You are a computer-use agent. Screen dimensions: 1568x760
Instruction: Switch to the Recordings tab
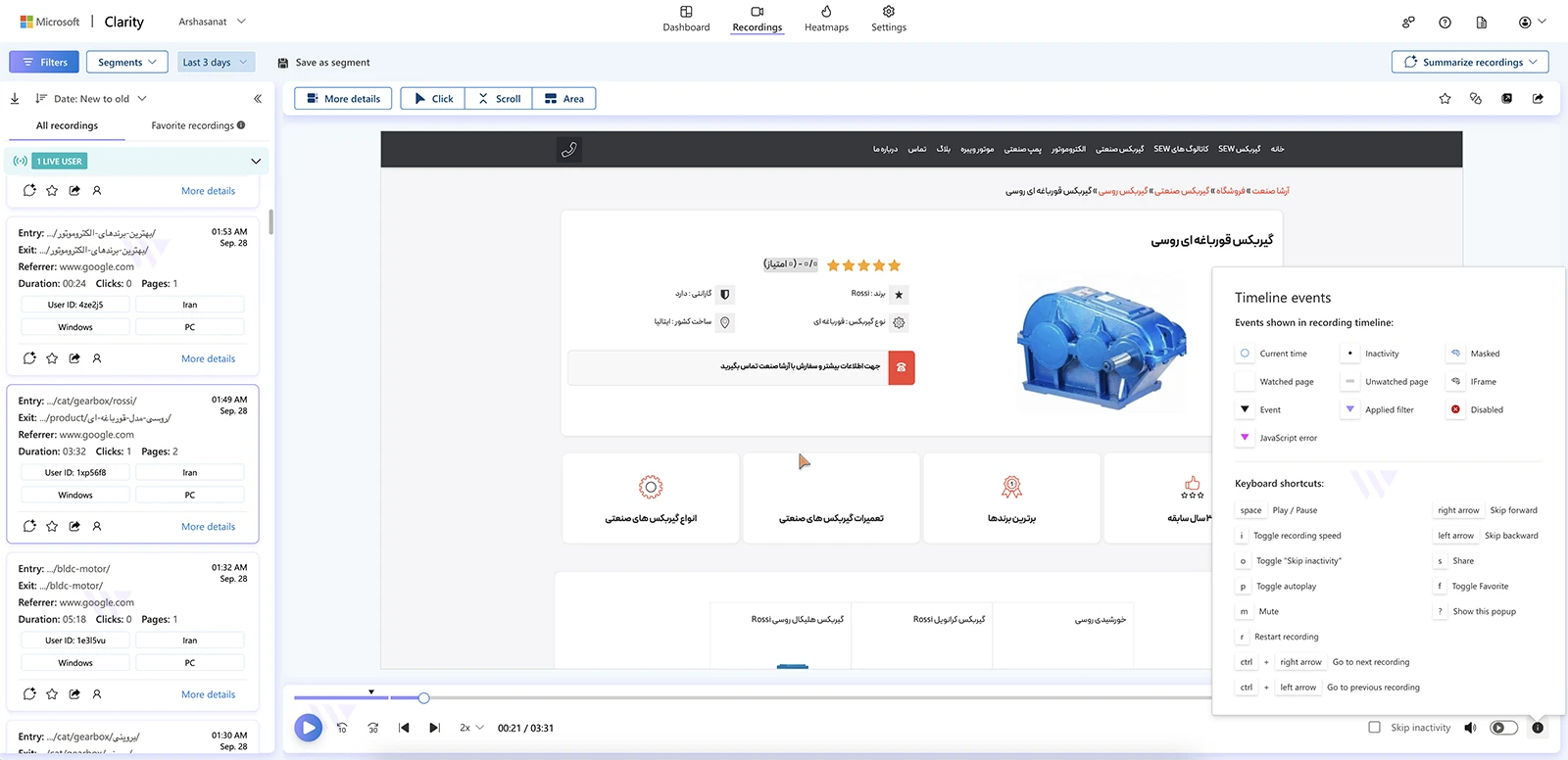tap(758, 20)
